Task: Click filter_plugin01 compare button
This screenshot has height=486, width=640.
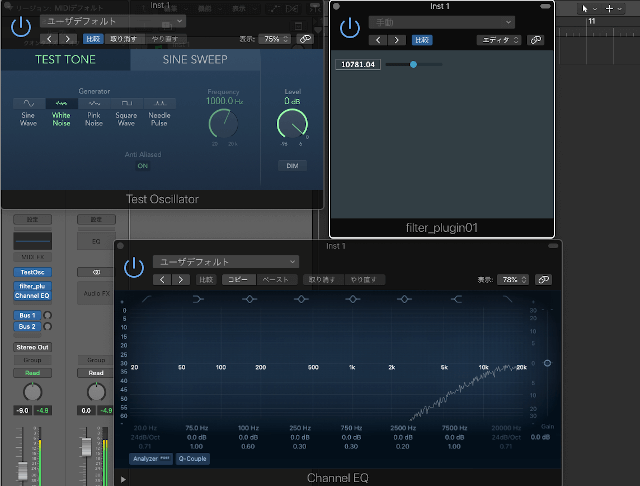Action: (x=422, y=40)
